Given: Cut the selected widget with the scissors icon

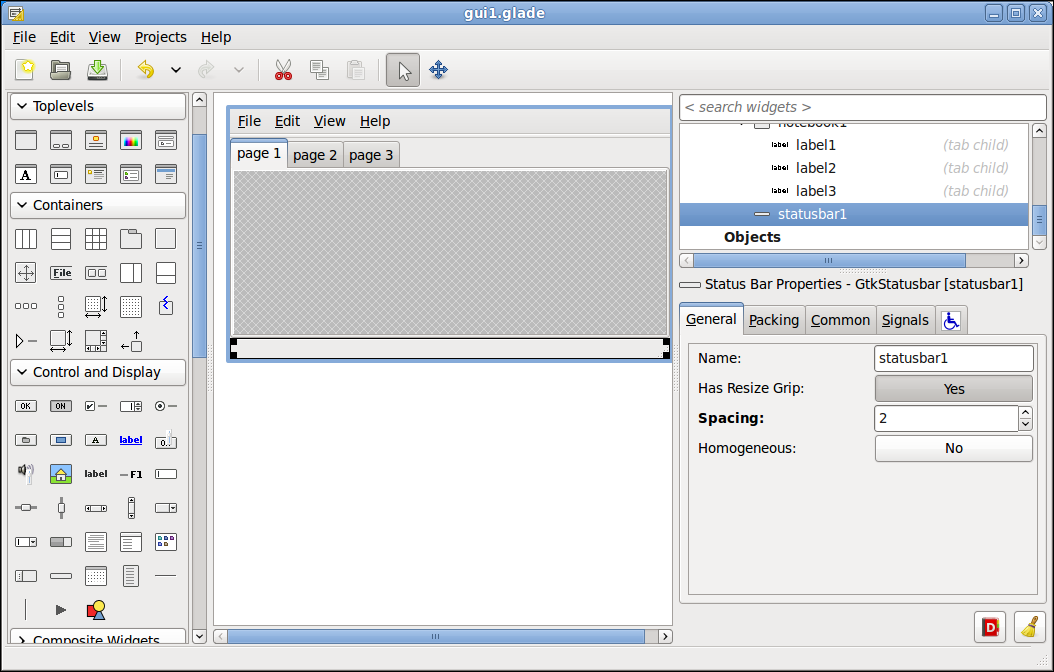Looking at the screenshot, I should pos(284,70).
